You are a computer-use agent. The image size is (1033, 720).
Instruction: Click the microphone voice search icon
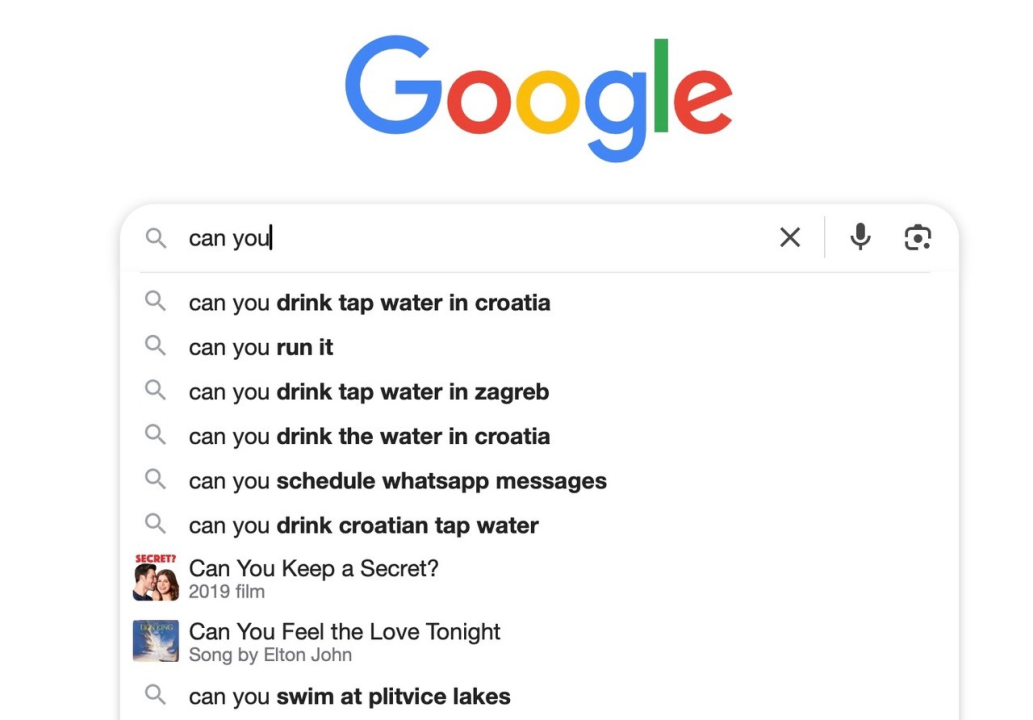coord(859,237)
